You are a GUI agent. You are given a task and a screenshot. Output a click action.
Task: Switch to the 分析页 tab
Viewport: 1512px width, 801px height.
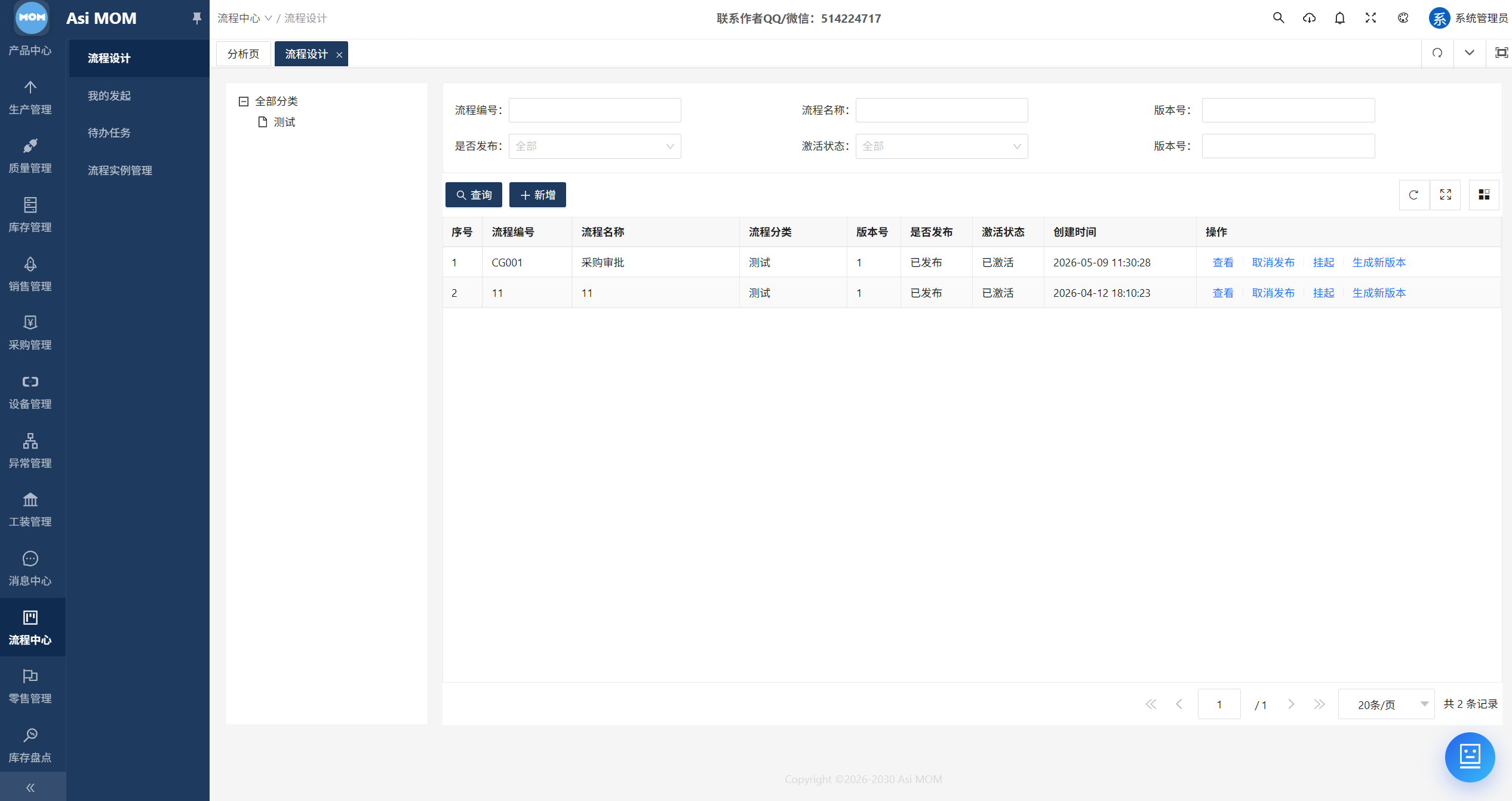coord(243,54)
